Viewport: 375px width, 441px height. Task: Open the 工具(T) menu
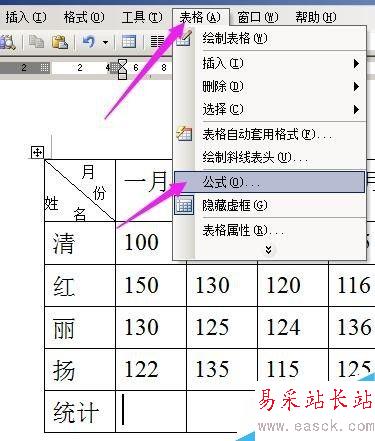pyautogui.click(x=142, y=17)
